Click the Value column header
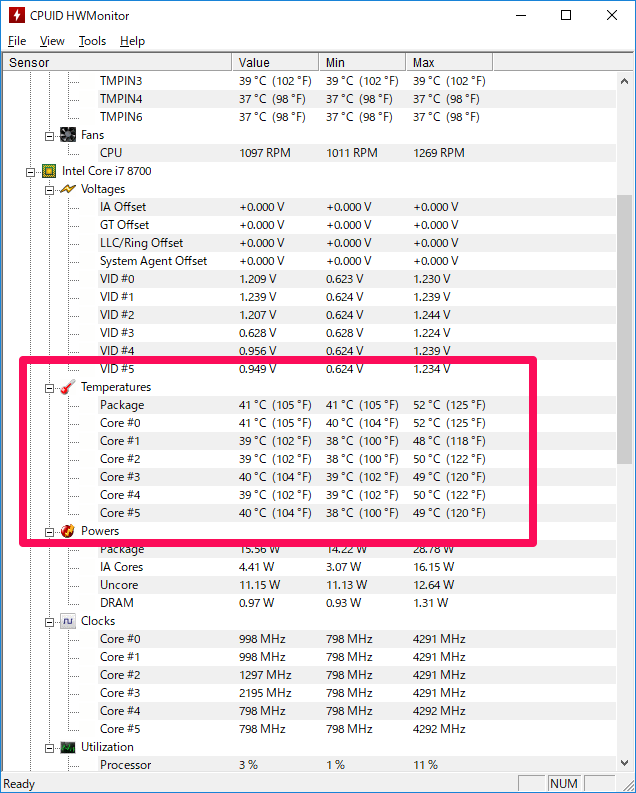The width and height of the screenshot is (636, 793). [x=275, y=62]
